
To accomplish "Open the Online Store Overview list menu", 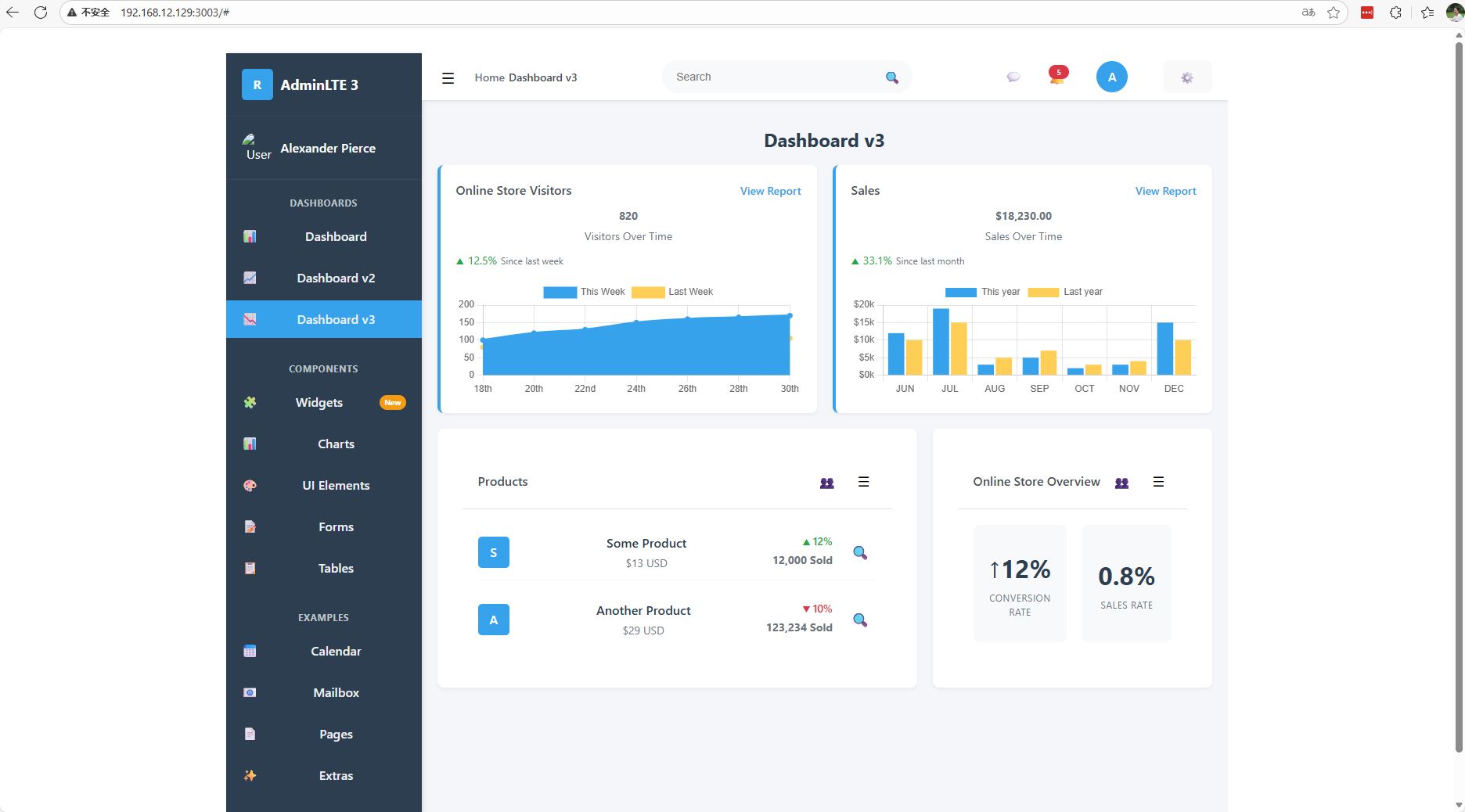I will coord(1158,482).
